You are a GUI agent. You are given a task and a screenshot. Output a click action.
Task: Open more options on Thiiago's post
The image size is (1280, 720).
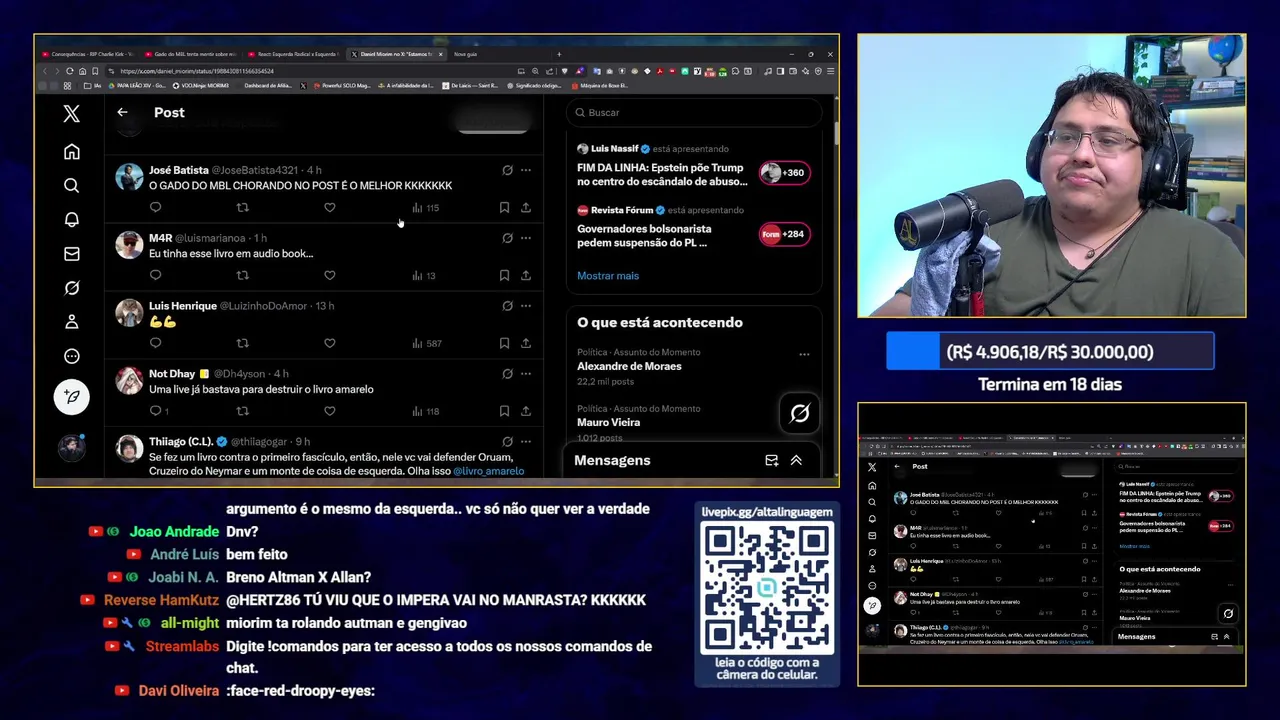(526, 441)
